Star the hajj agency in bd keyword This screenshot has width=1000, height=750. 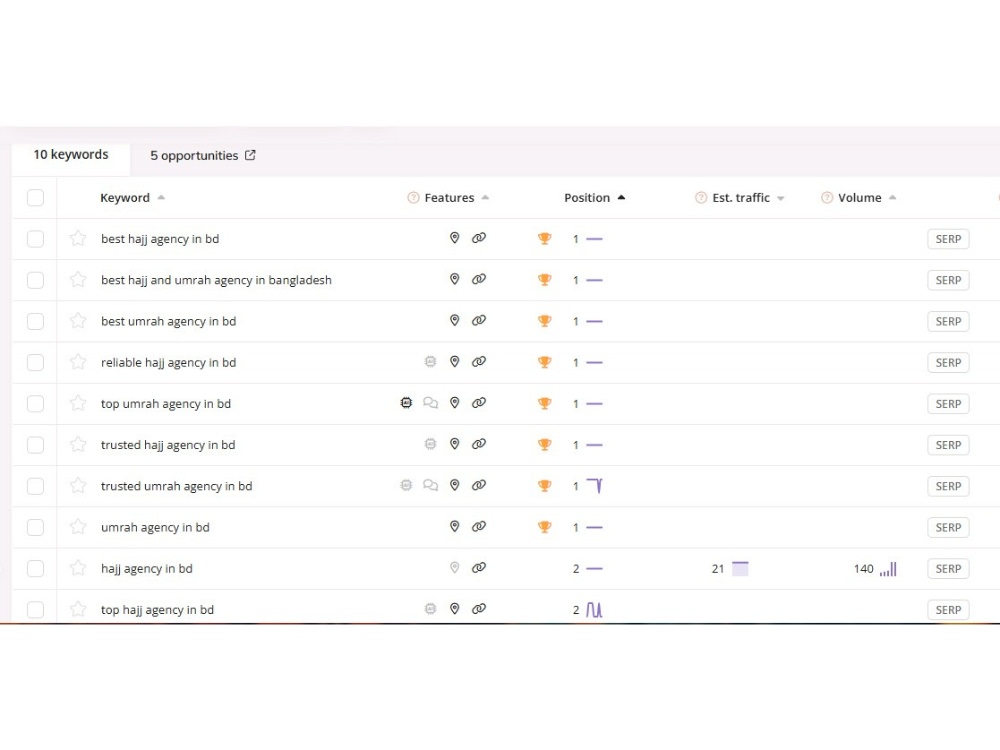[78, 568]
